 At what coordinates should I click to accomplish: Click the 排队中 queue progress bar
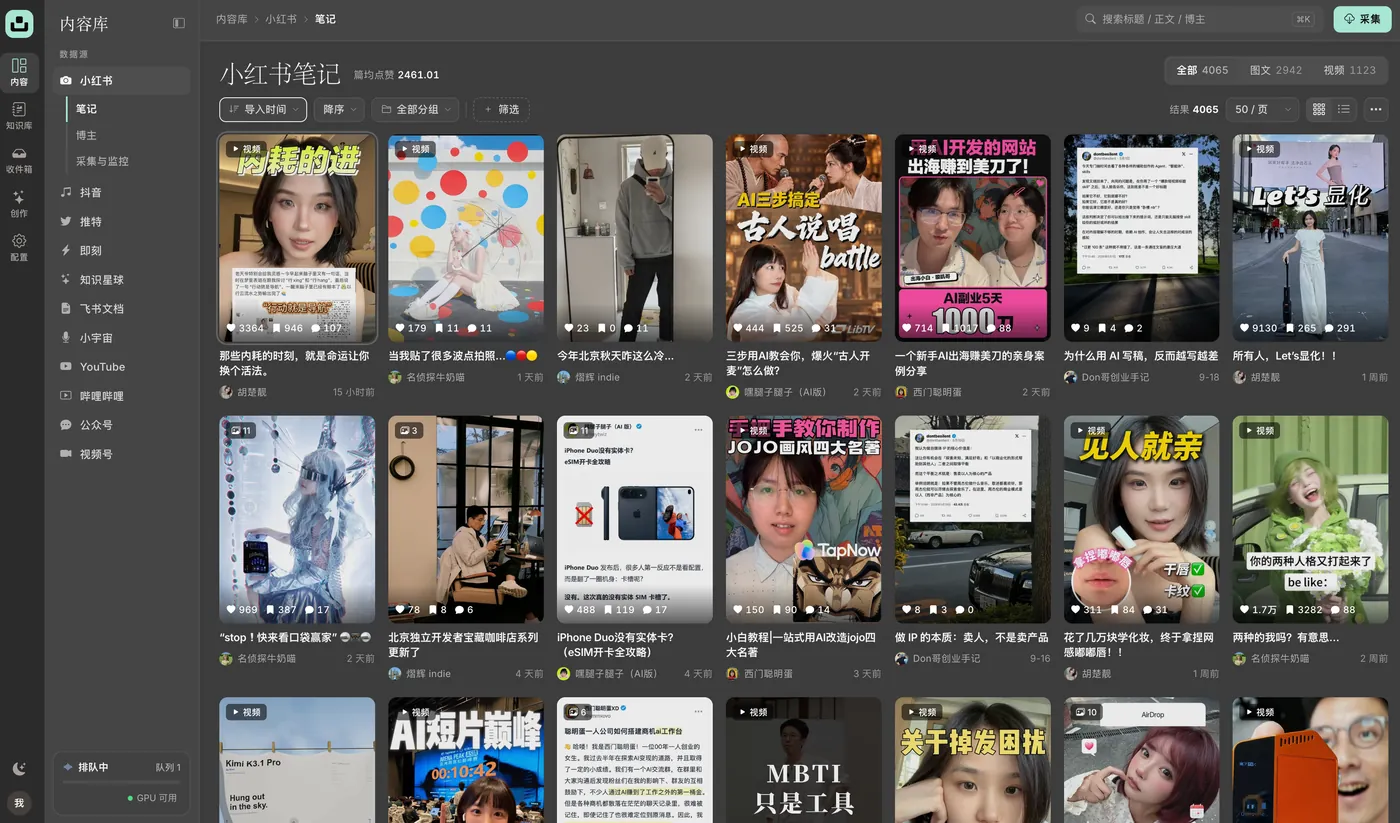click(122, 781)
